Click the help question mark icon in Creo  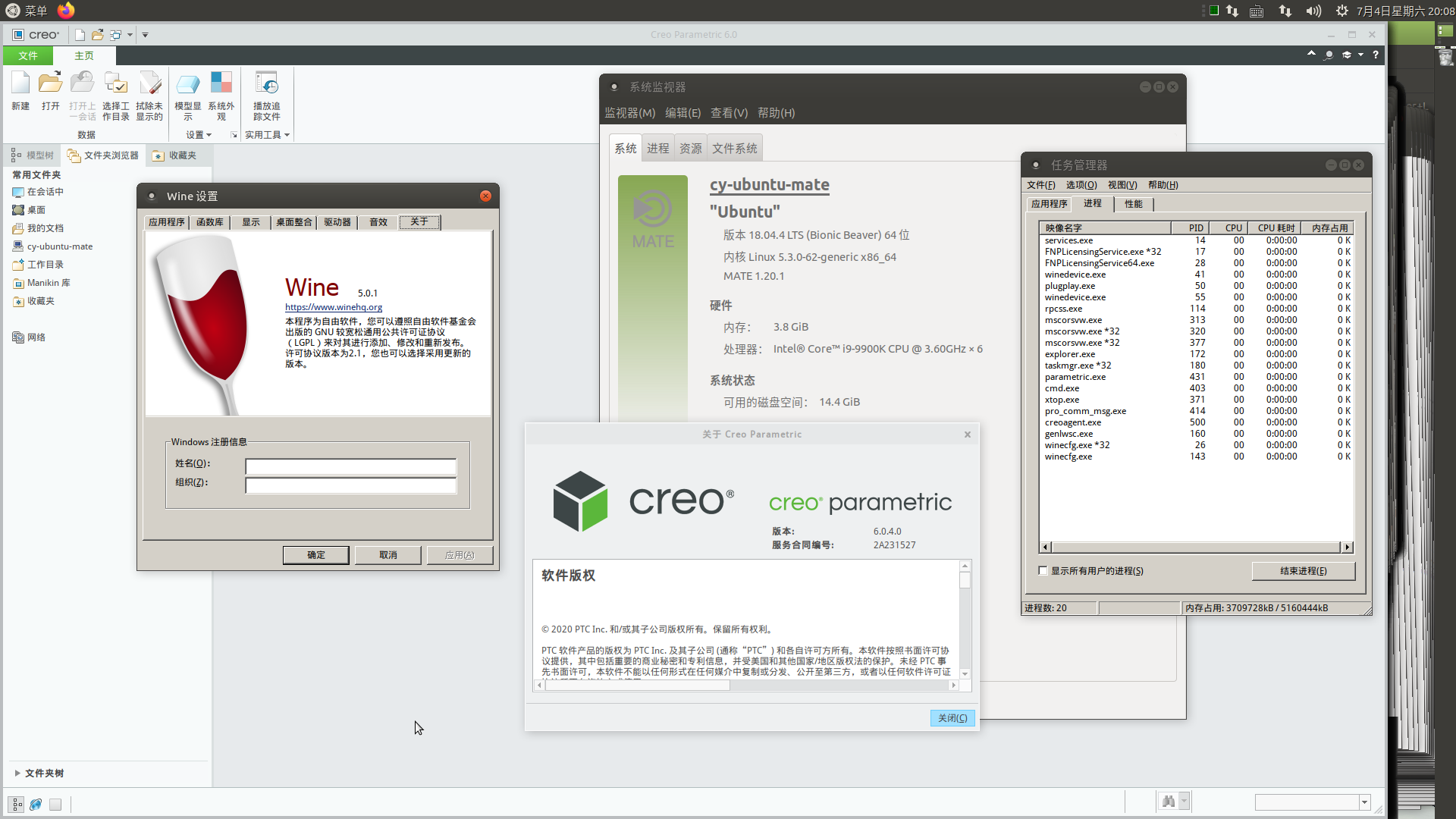[x=1376, y=55]
